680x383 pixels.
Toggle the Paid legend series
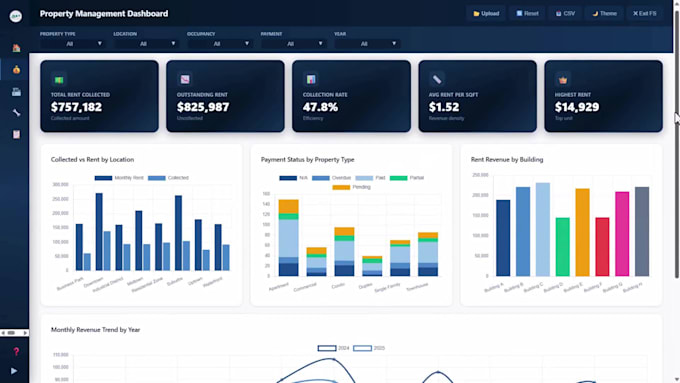[370, 178]
